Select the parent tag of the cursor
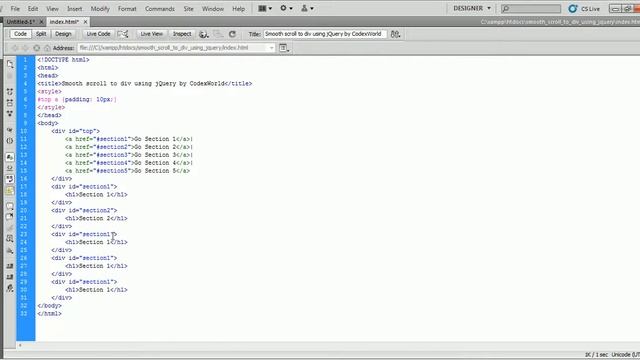The height and width of the screenshot is (360, 640). pos(10,130)
